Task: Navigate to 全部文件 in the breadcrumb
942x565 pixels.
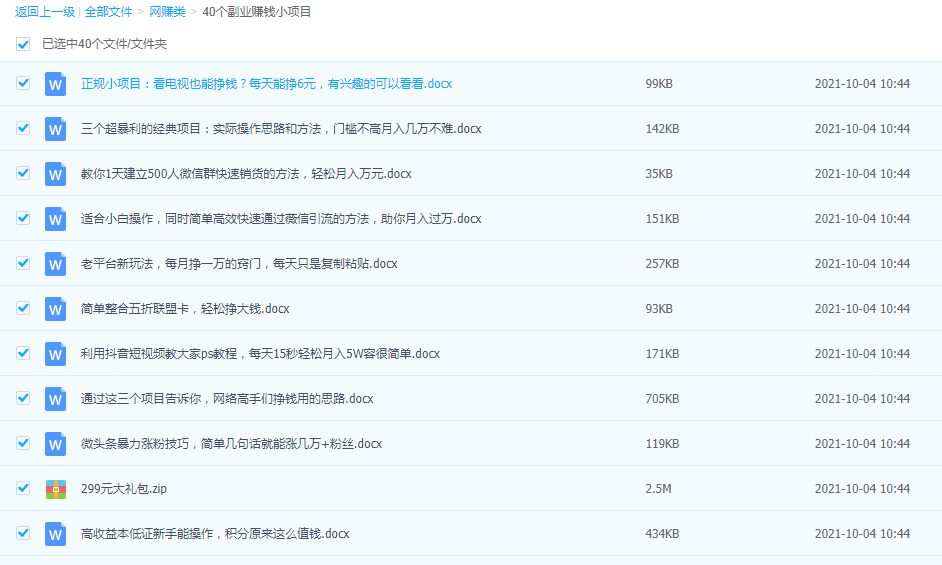Action: tap(108, 12)
